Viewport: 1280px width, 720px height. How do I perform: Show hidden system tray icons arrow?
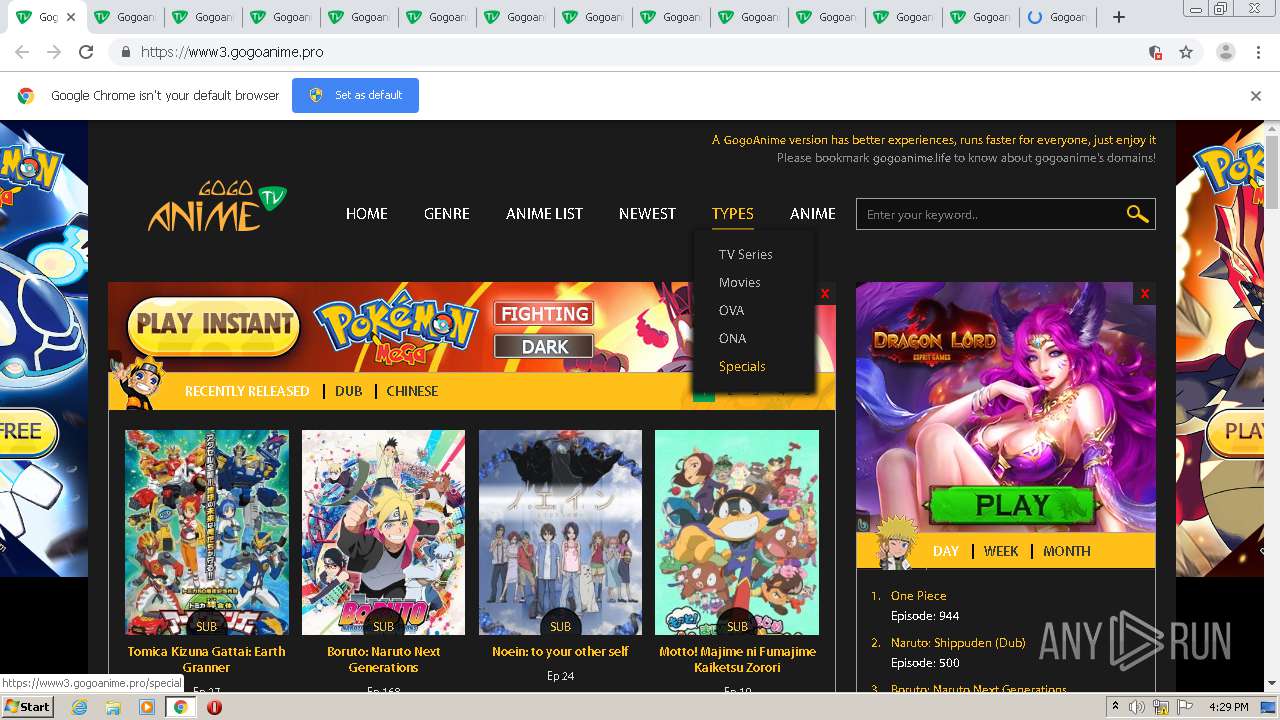pos(1115,707)
